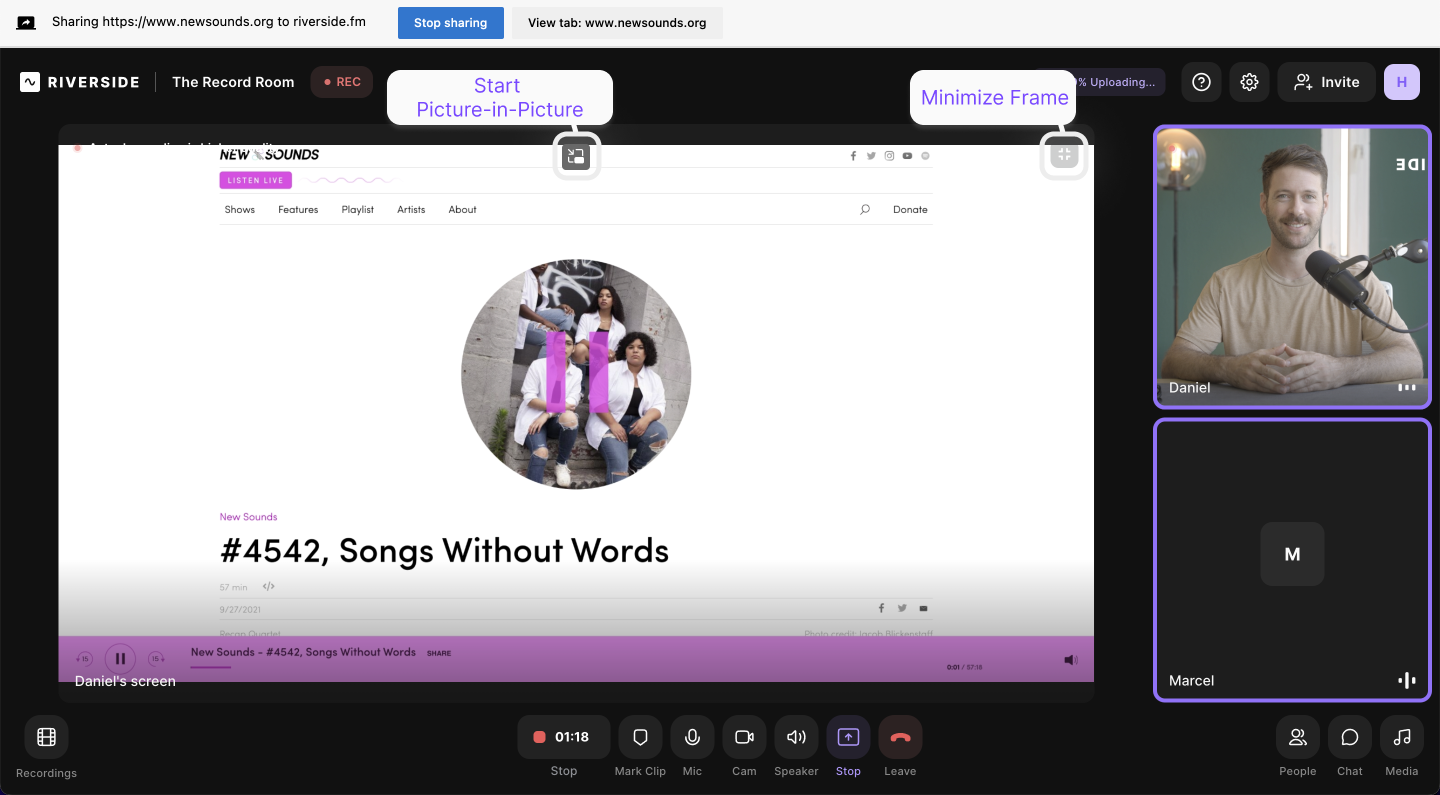
Task: Click the purple New Sounds category link
Action: (x=248, y=517)
